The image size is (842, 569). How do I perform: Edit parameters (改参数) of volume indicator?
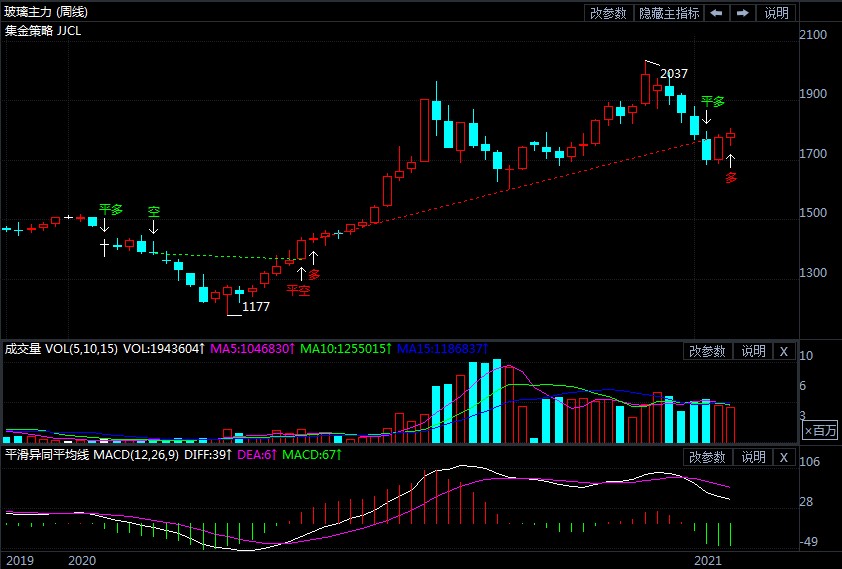(x=707, y=351)
